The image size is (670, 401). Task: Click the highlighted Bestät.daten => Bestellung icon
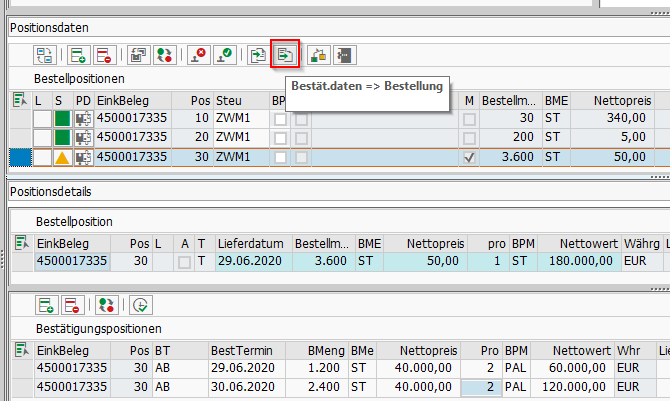pos(285,54)
